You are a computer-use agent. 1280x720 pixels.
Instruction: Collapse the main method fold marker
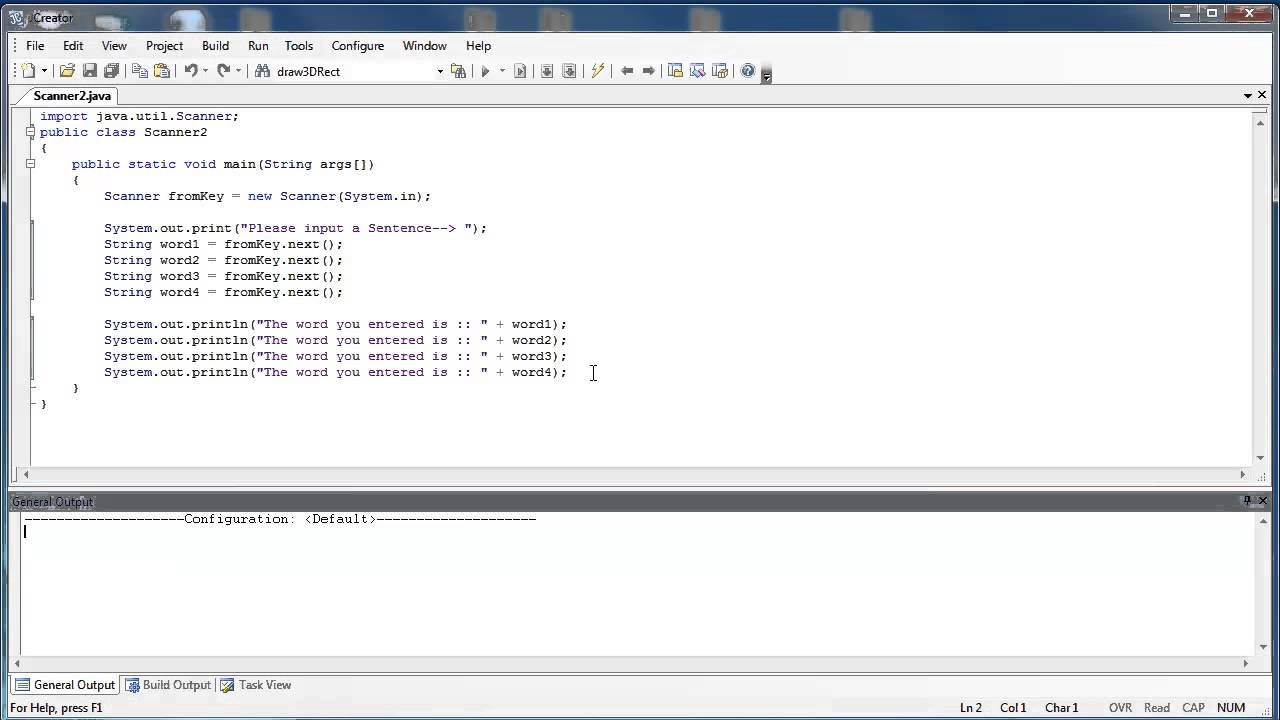point(31,164)
